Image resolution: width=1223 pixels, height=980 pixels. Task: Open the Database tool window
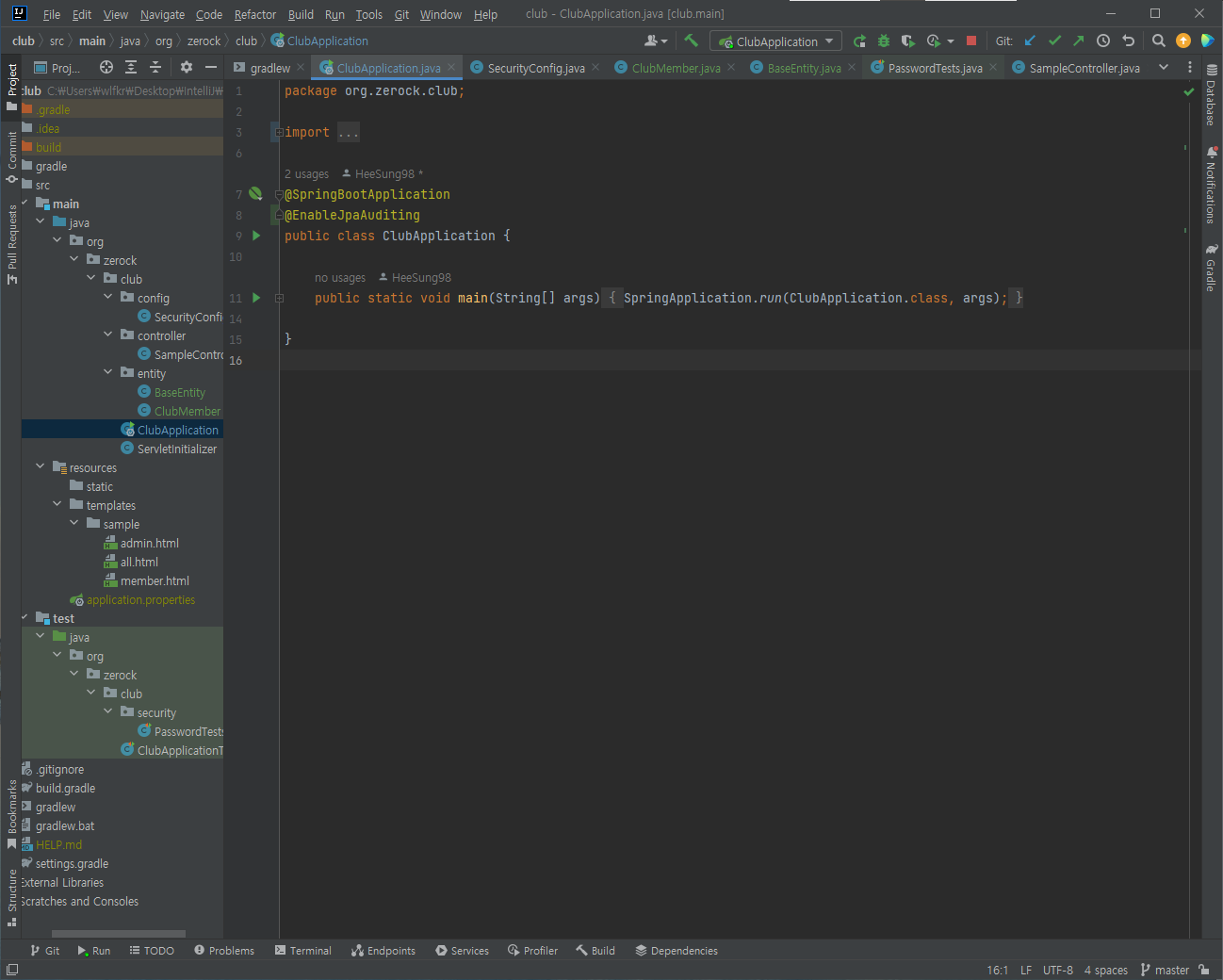1212,95
